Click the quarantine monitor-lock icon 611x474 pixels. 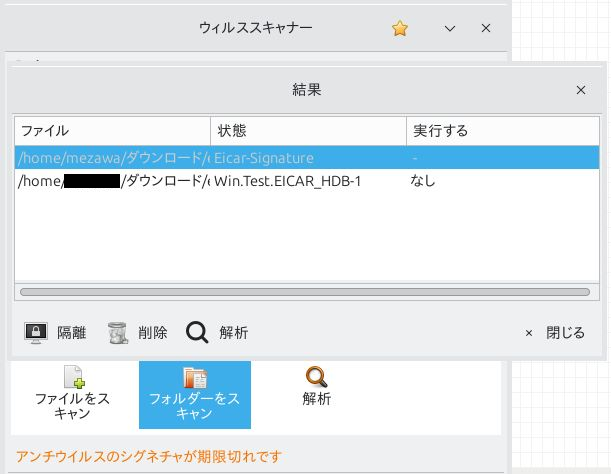36,333
